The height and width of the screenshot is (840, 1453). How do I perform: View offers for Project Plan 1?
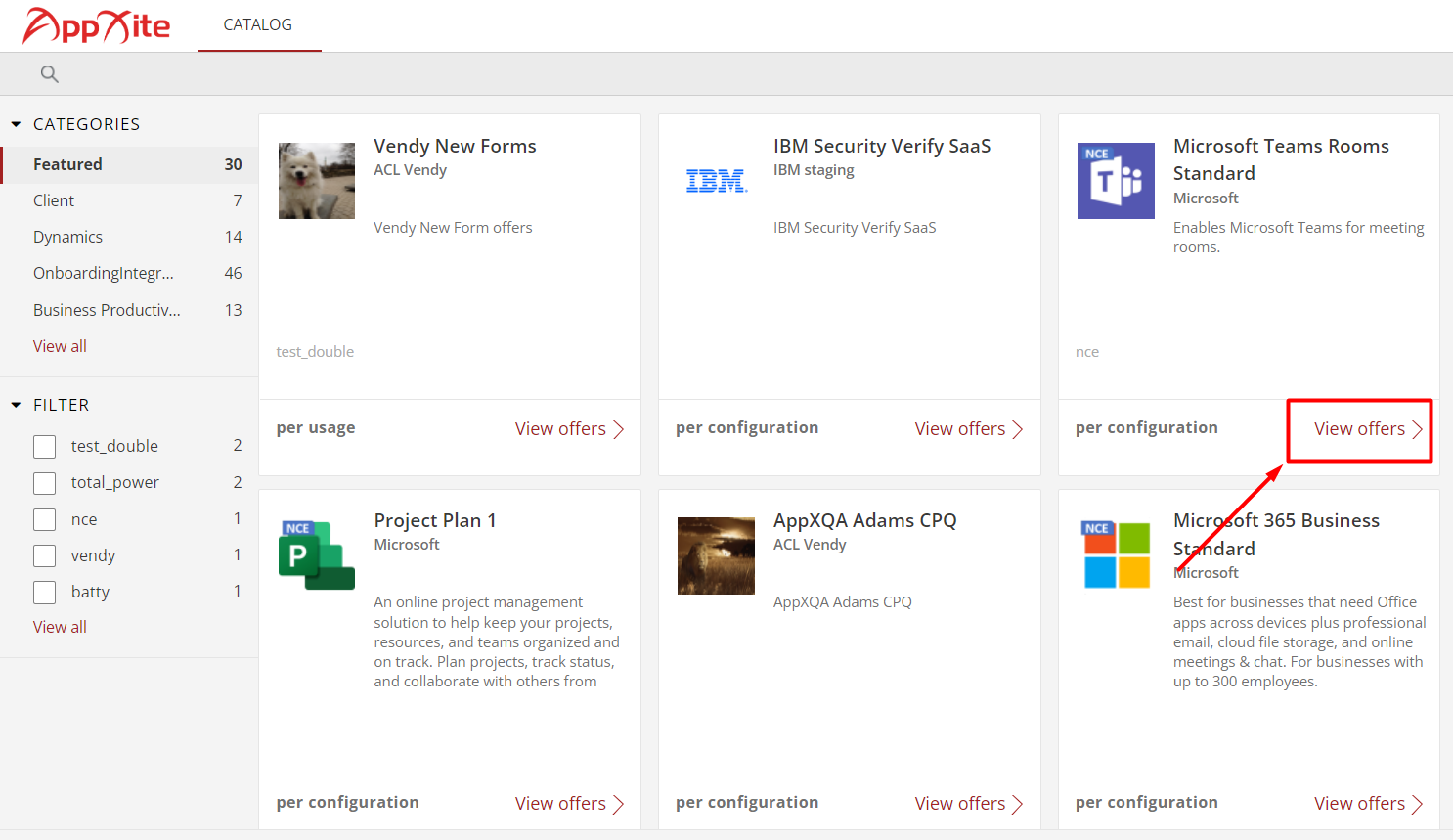tap(569, 804)
